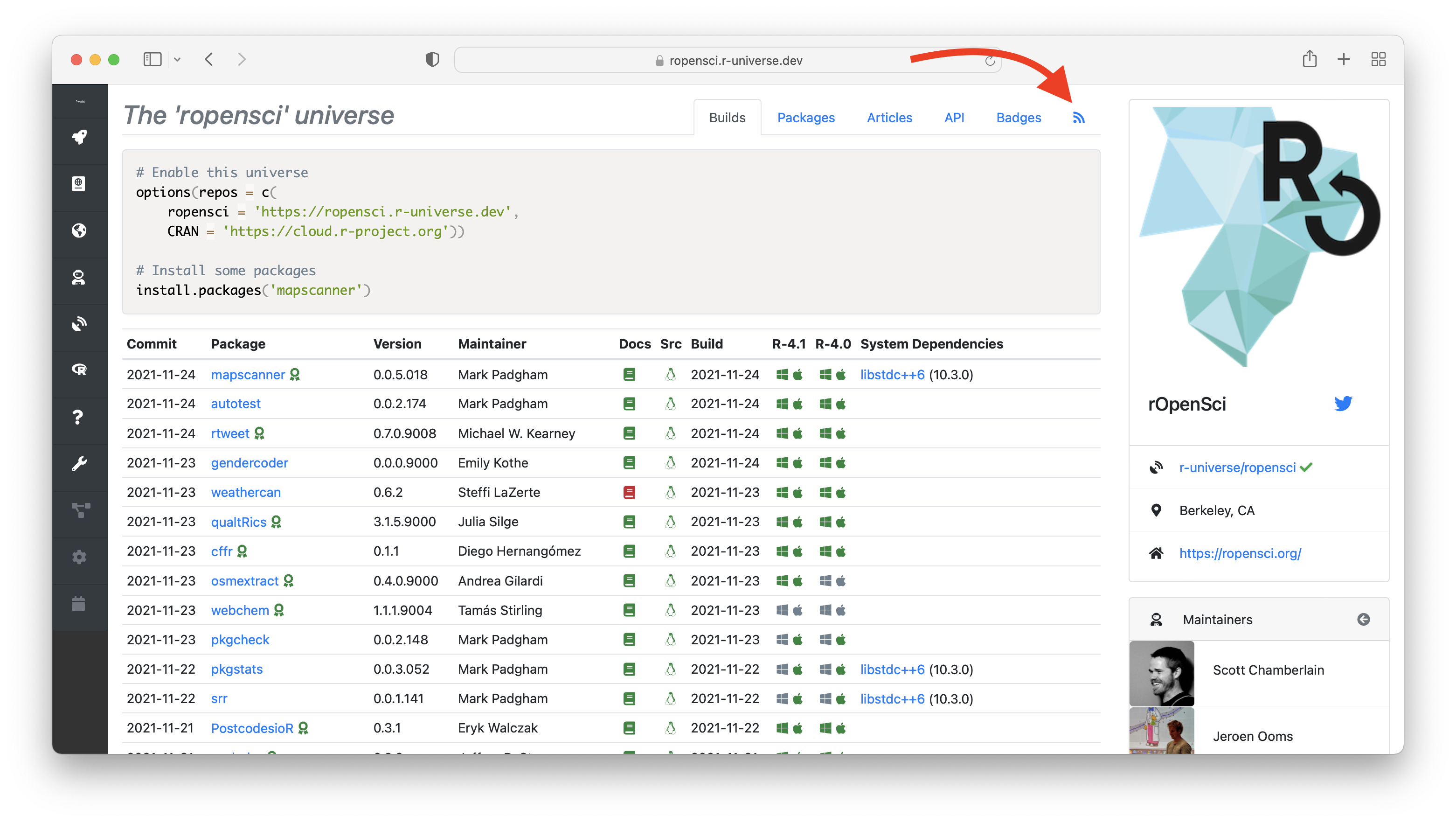Open the Linux source icon for rtweet
The image size is (1456, 823).
[670, 433]
